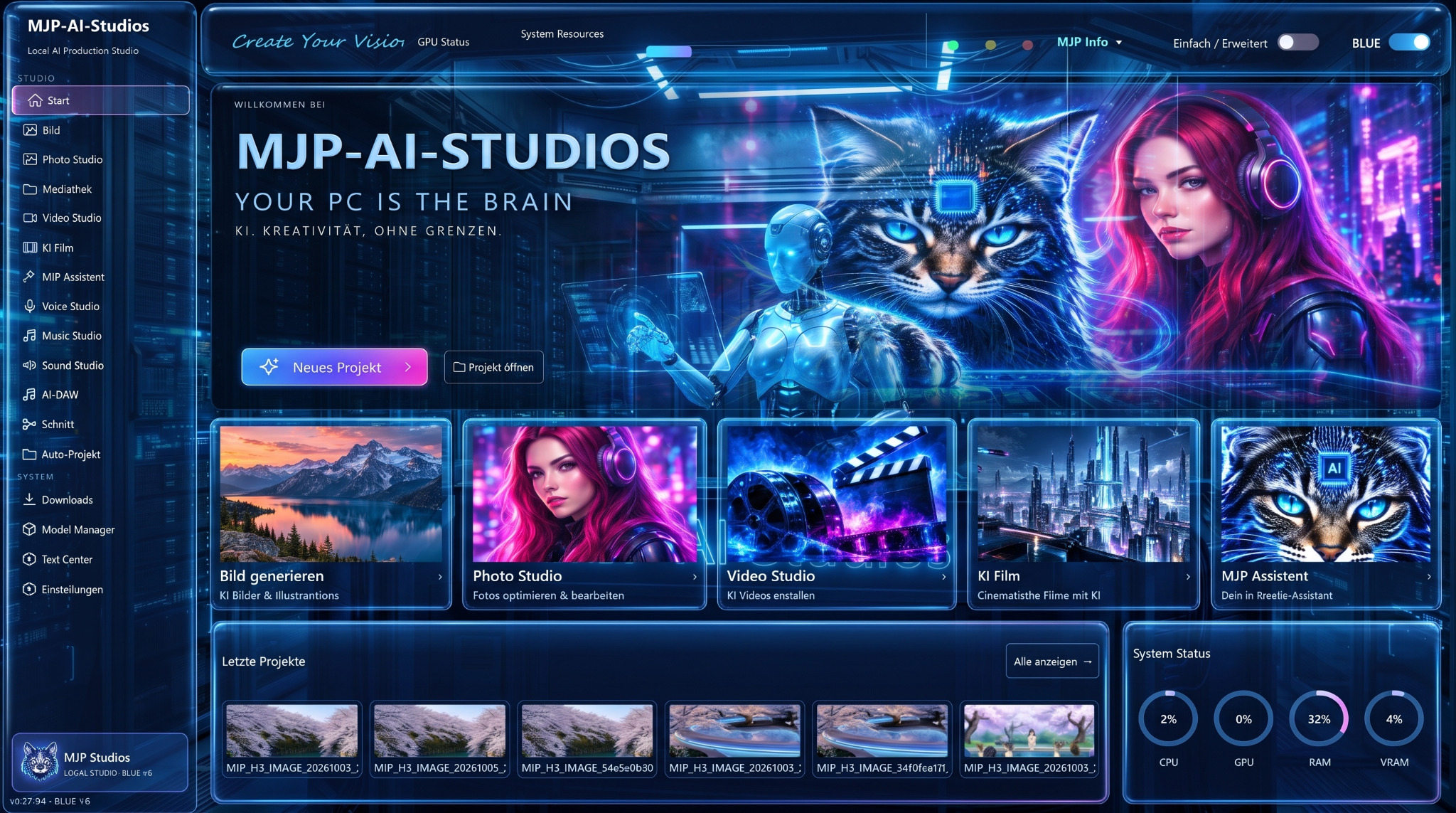
Task: Click the Alle anzeigen button
Action: [1052, 661]
